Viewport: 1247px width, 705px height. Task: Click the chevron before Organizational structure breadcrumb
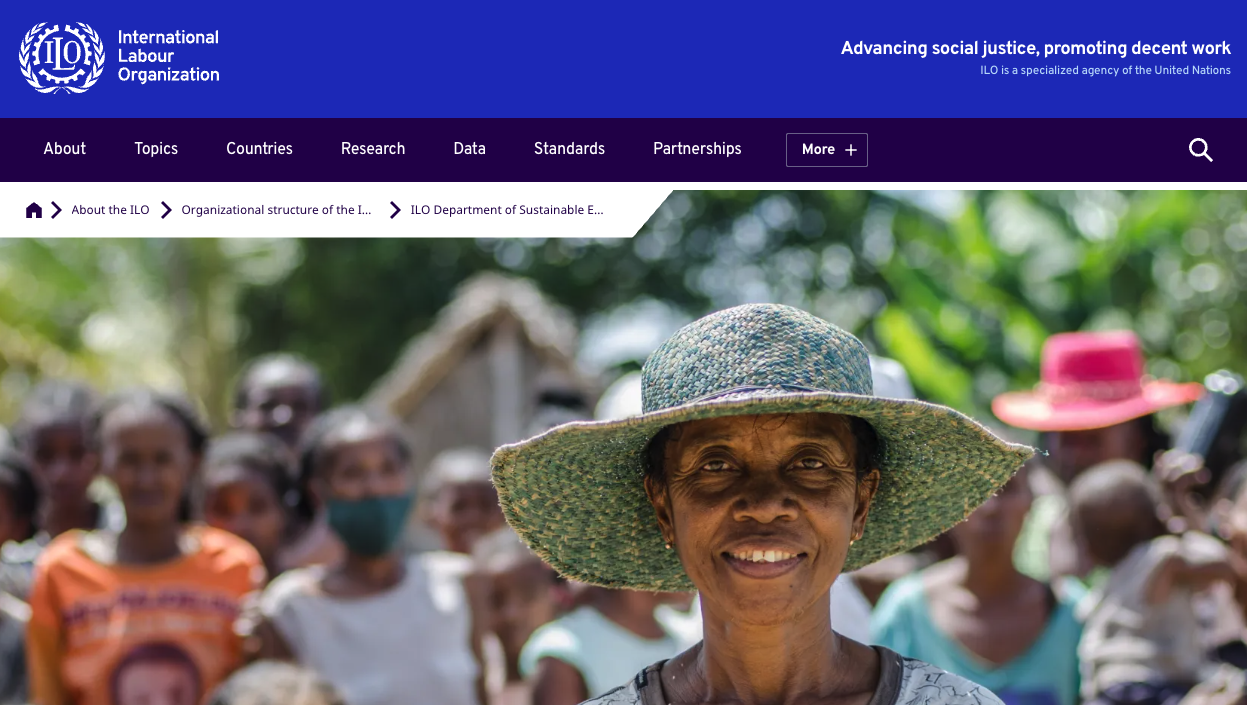(x=166, y=210)
